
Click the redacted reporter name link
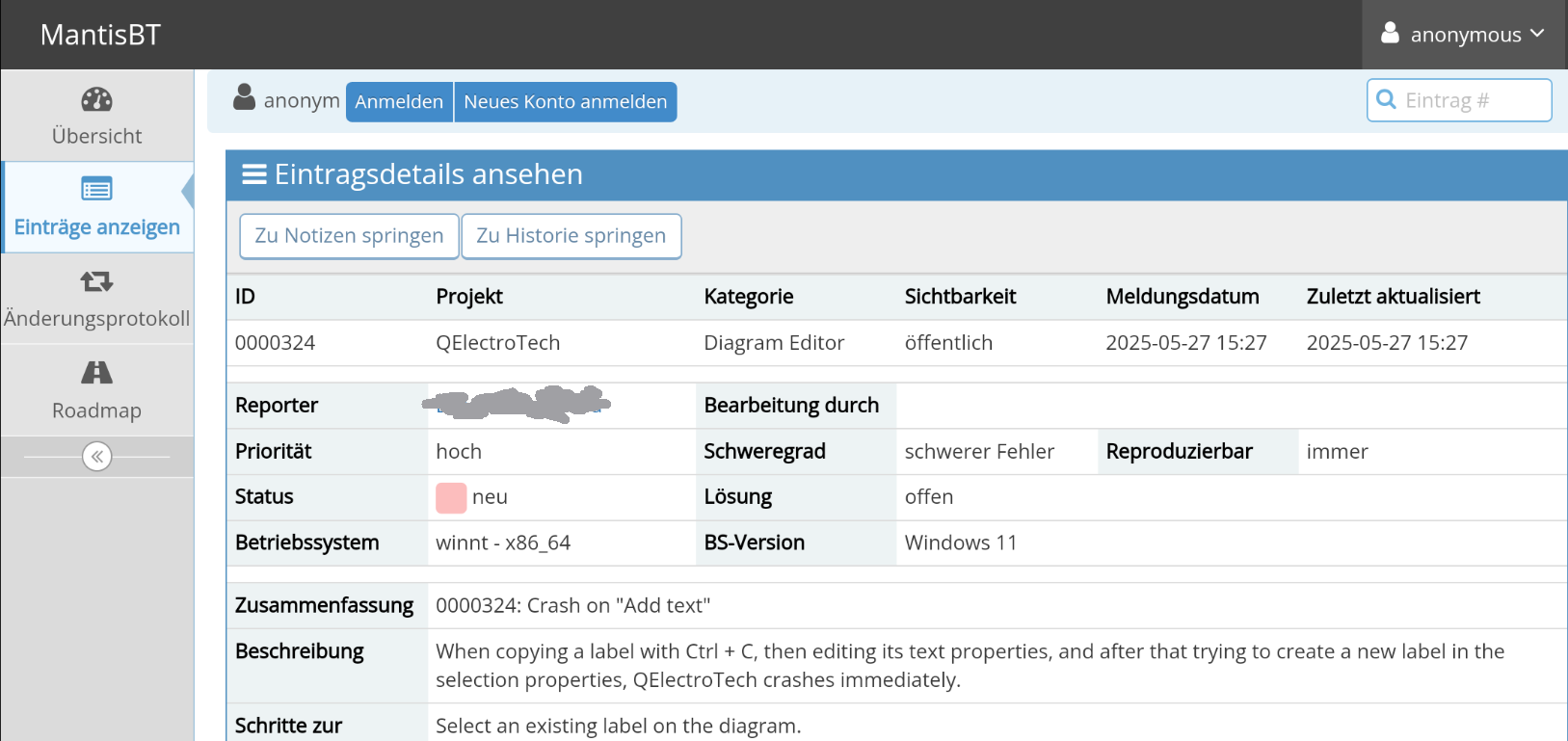(x=518, y=405)
